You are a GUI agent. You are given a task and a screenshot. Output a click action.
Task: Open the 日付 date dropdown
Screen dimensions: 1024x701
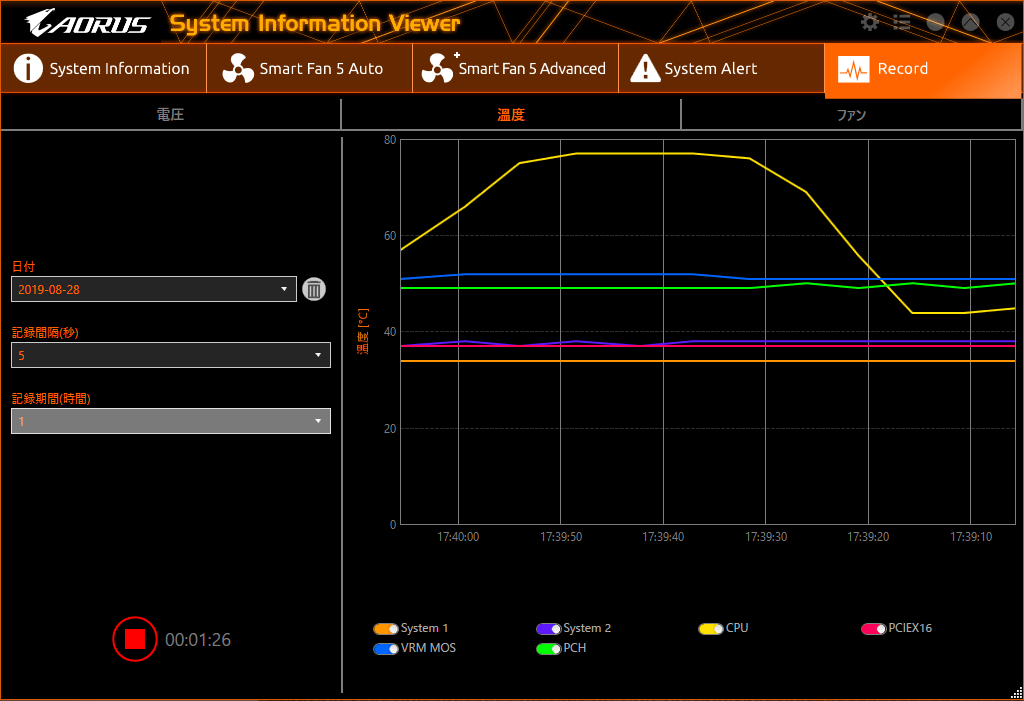point(153,289)
